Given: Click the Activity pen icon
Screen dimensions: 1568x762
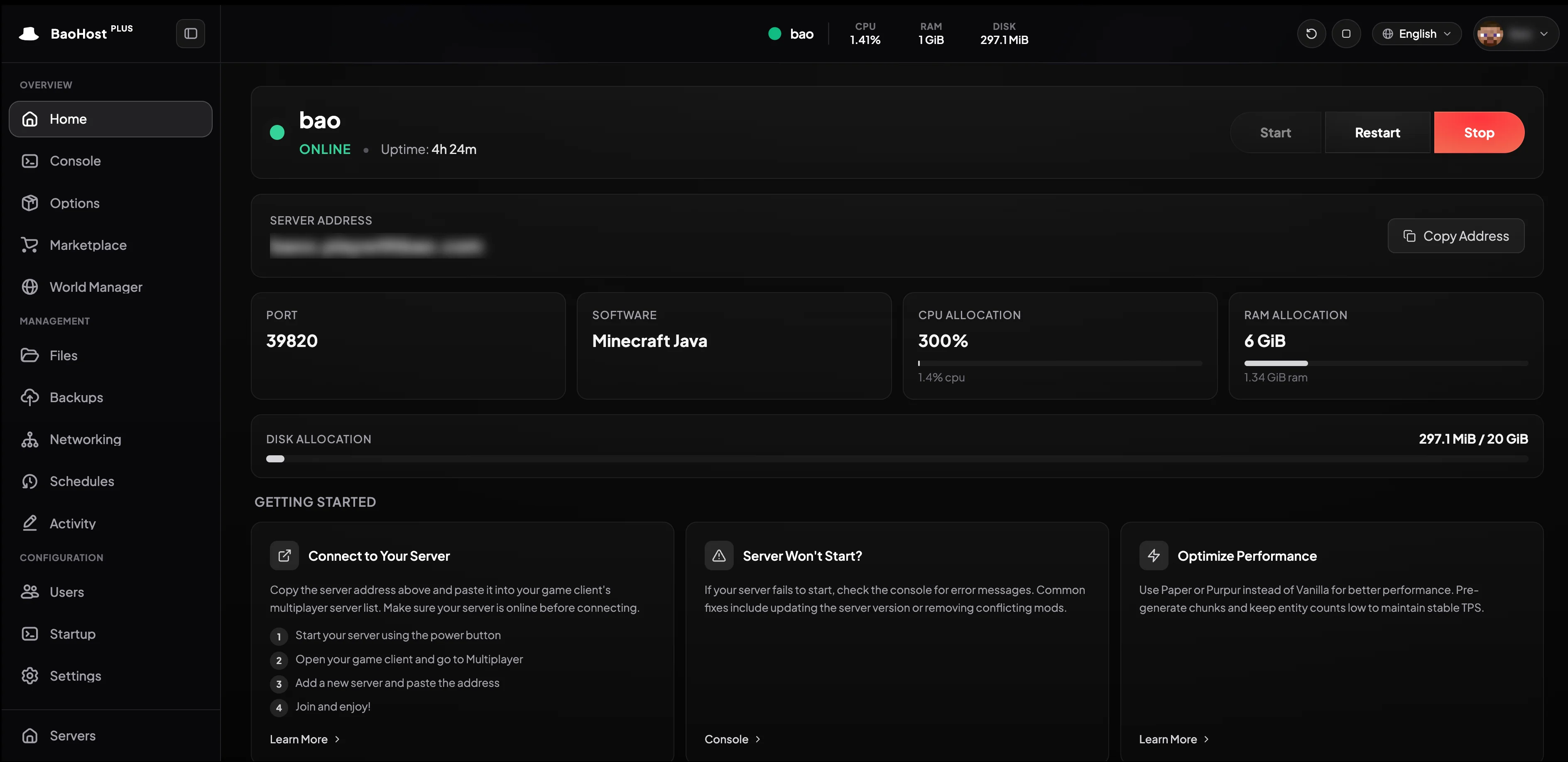Looking at the screenshot, I should pyautogui.click(x=30, y=523).
